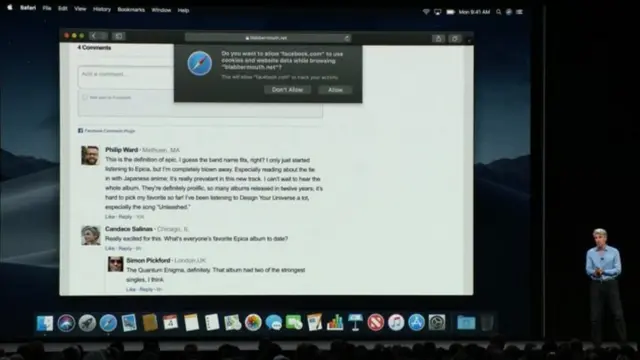Open the blue Downloads folder in Dock

point(466,323)
